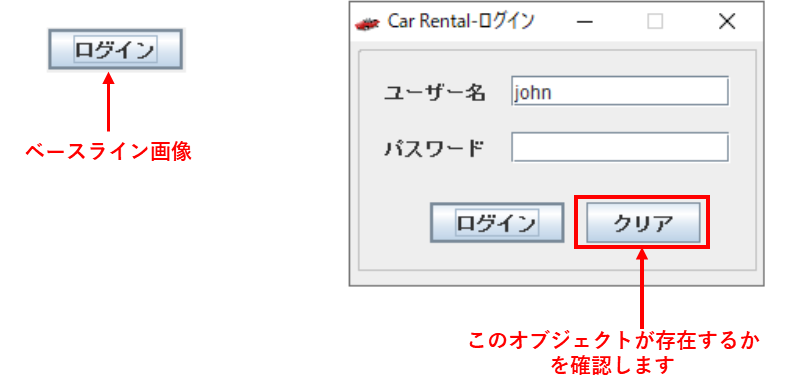Click the ログイン button in the Car Rental window

497,223
